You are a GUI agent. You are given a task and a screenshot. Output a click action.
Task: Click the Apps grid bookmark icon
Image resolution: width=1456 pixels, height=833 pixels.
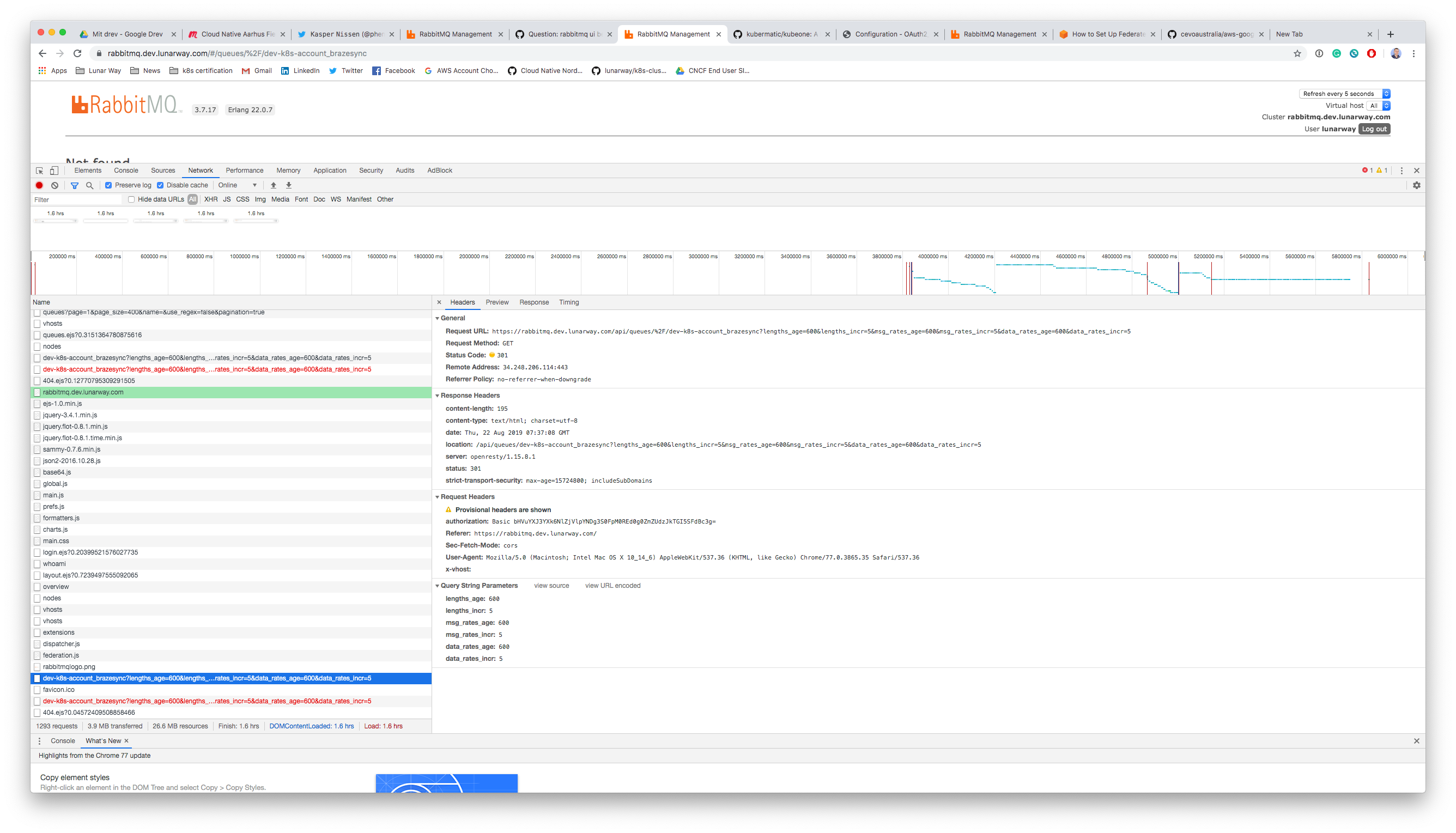[43, 71]
